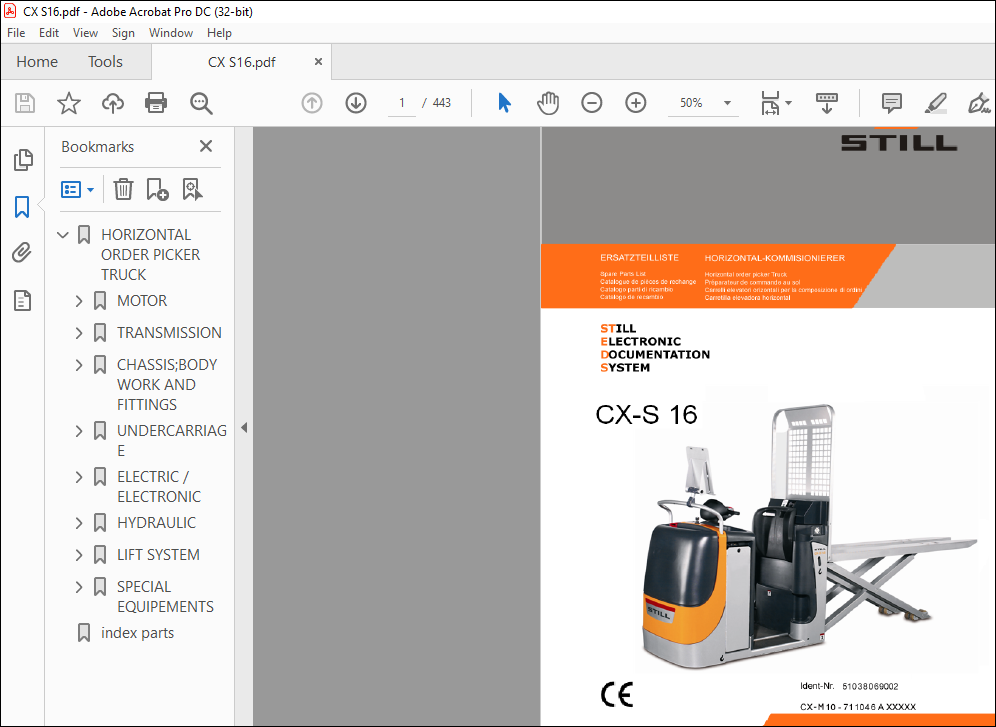Open the Attachments paperclip panel
996x727 pixels.
click(22, 253)
